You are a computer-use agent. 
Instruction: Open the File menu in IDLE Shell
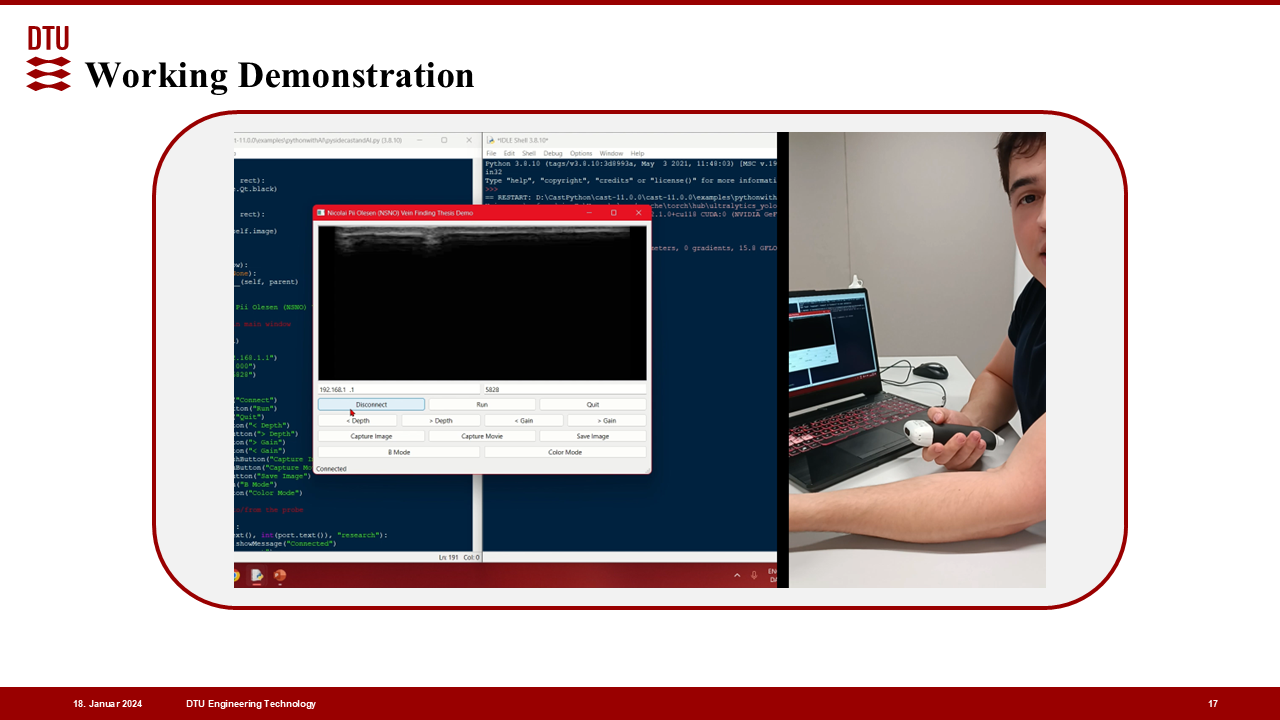pyautogui.click(x=491, y=153)
